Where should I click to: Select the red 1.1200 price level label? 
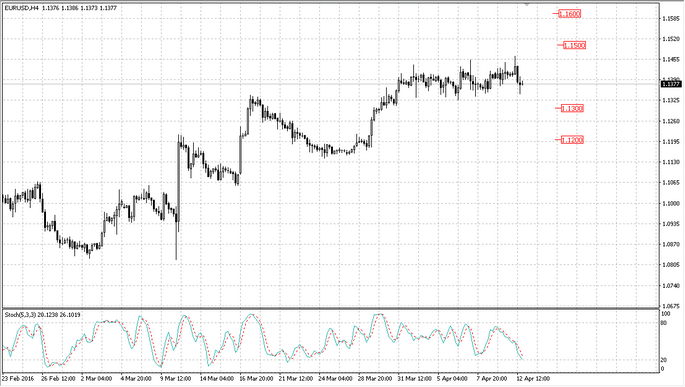(572, 140)
